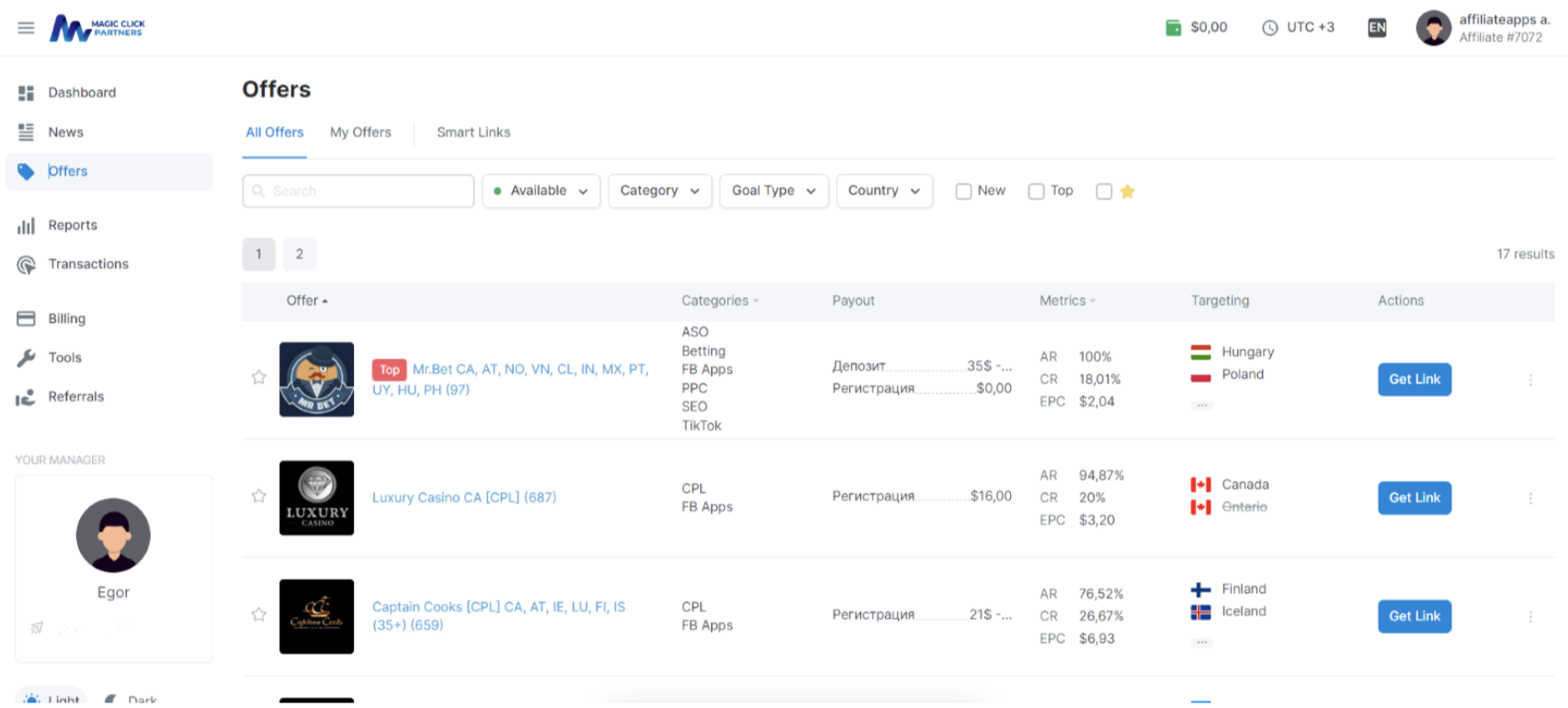The image size is (1568, 708).
Task: Switch to the My Offers tab
Action: (x=360, y=132)
